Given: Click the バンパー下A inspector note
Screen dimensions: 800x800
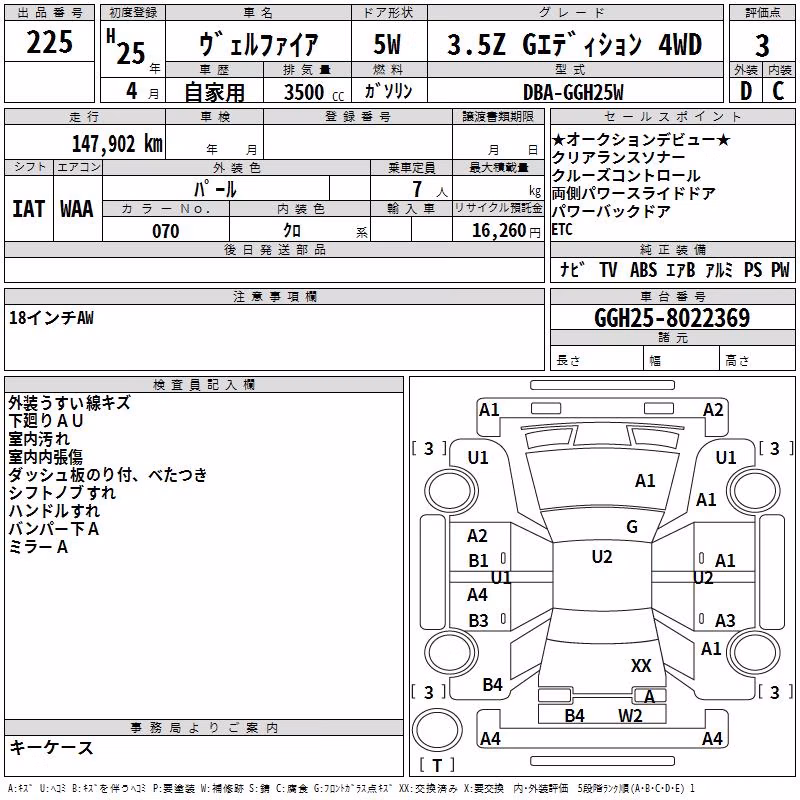Looking at the screenshot, I should point(54,529).
